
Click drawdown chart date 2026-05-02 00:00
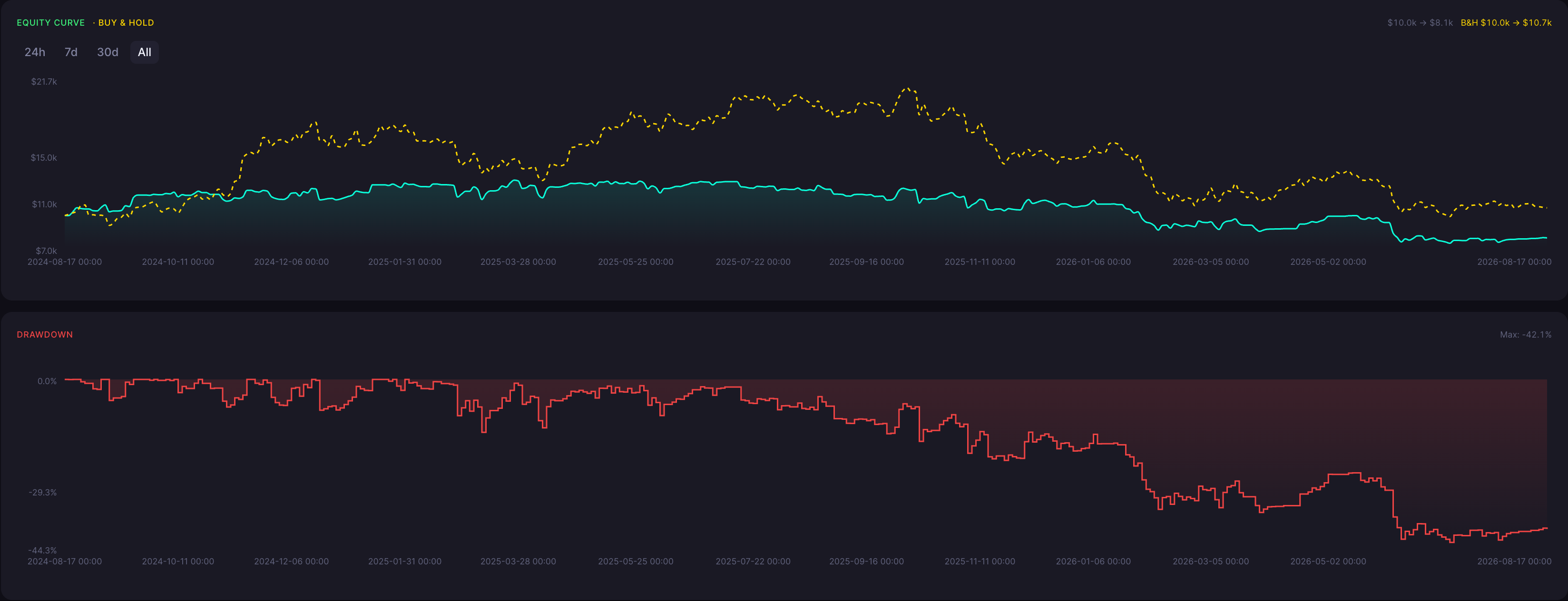click(1328, 562)
